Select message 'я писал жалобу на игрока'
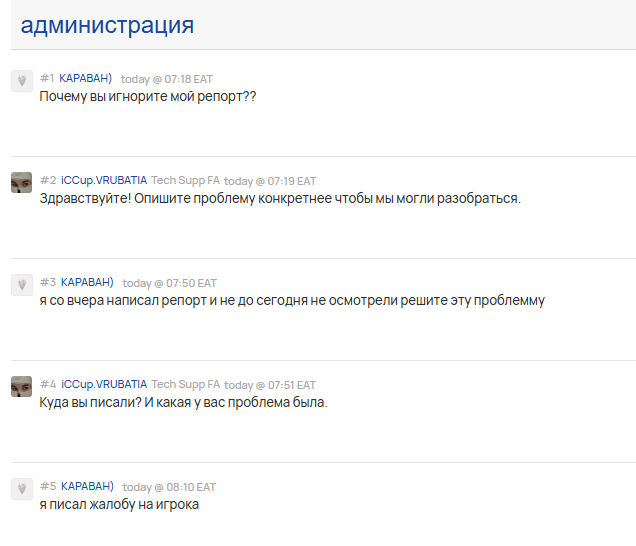Image resolution: width=636 pixels, height=546 pixels. (119, 505)
